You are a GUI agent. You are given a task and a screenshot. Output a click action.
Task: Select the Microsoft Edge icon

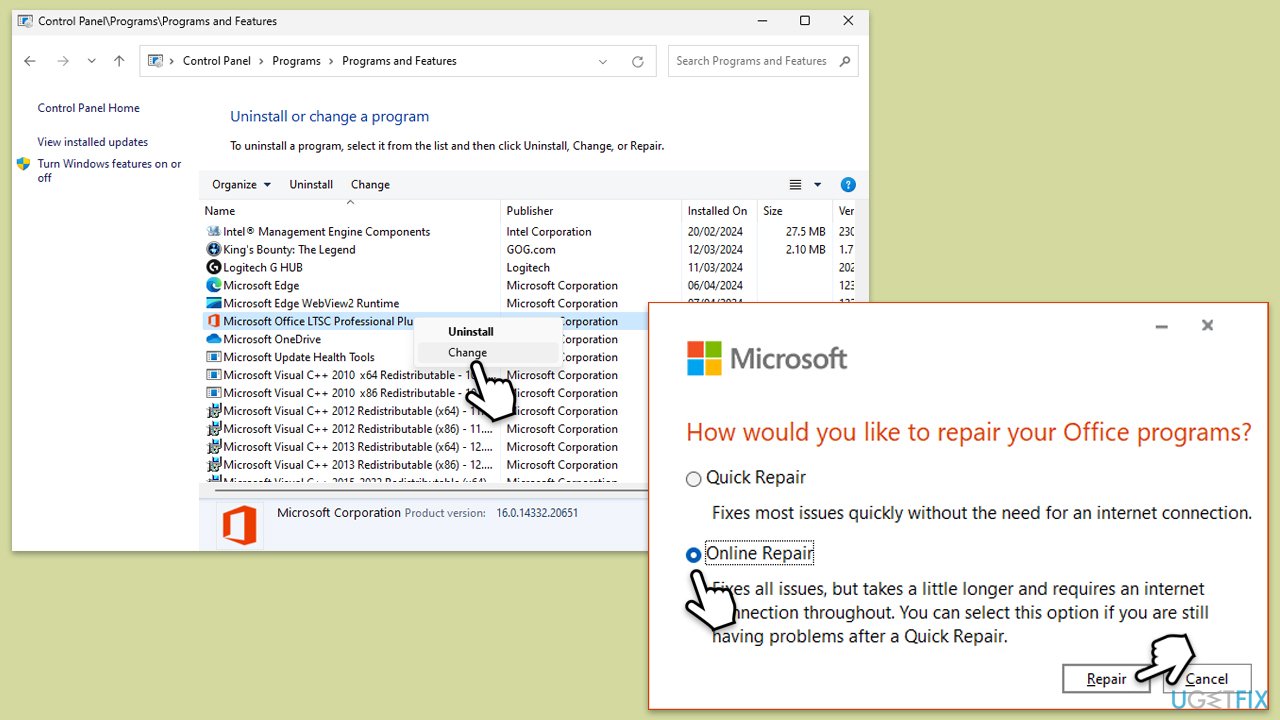(x=213, y=285)
